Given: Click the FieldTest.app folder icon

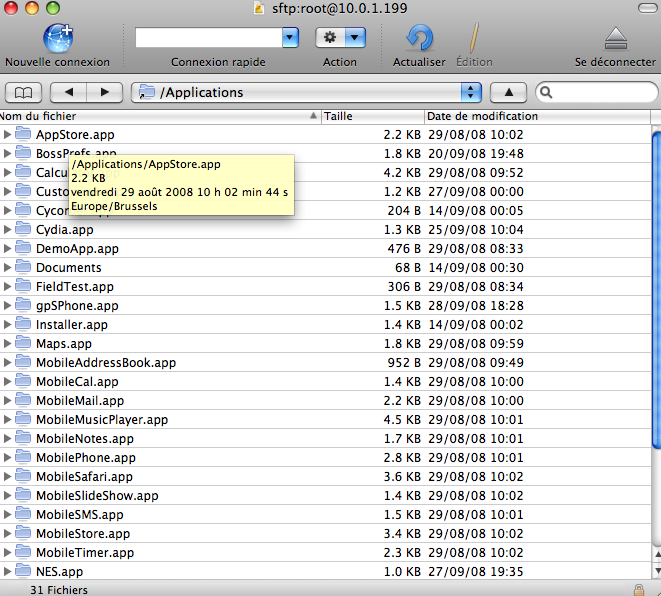Looking at the screenshot, I should (x=23, y=286).
